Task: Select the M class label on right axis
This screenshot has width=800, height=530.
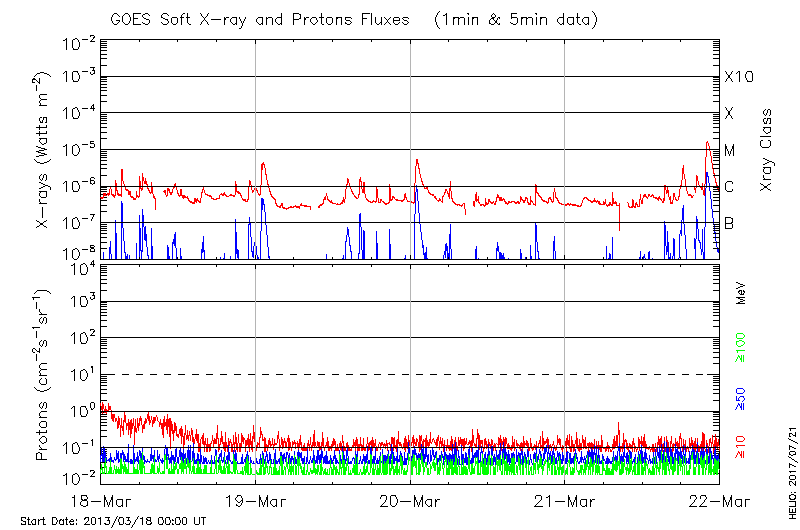Action: 730,150
